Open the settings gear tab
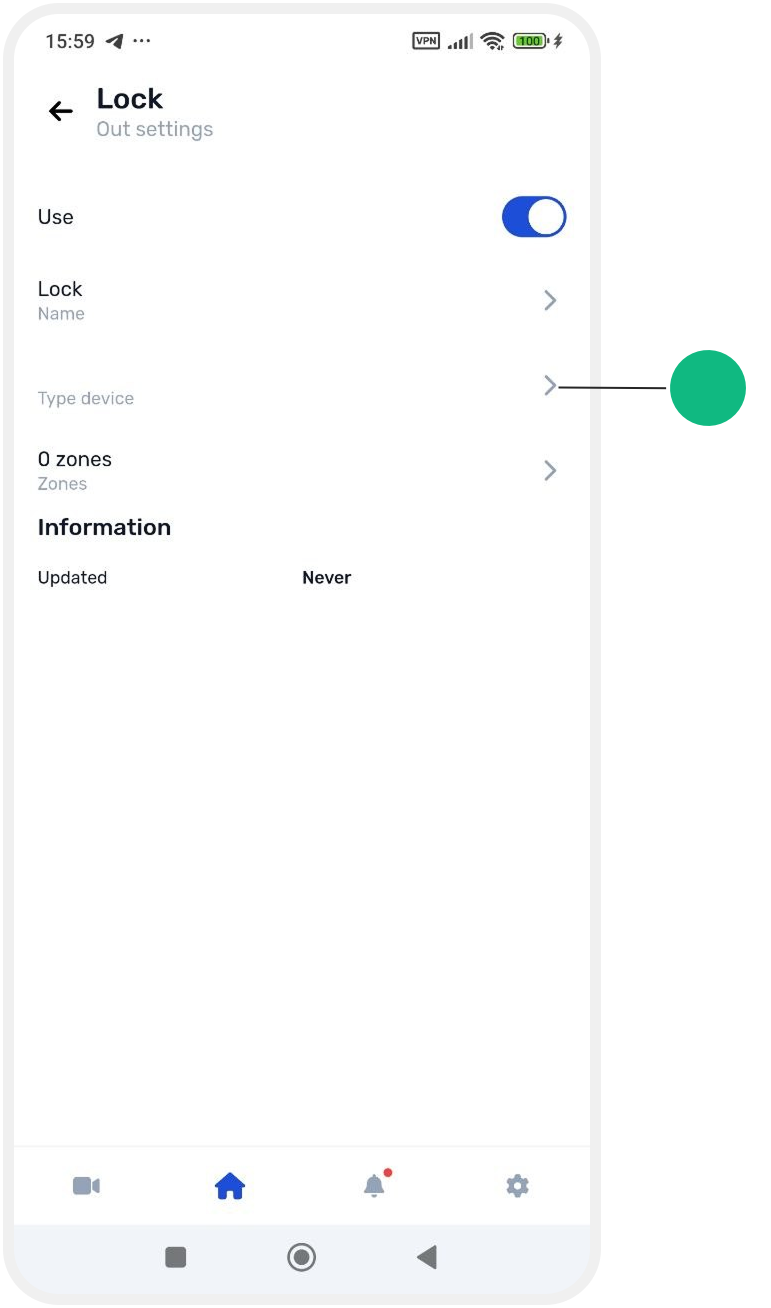The image size is (771, 1308). click(x=517, y=1186)
